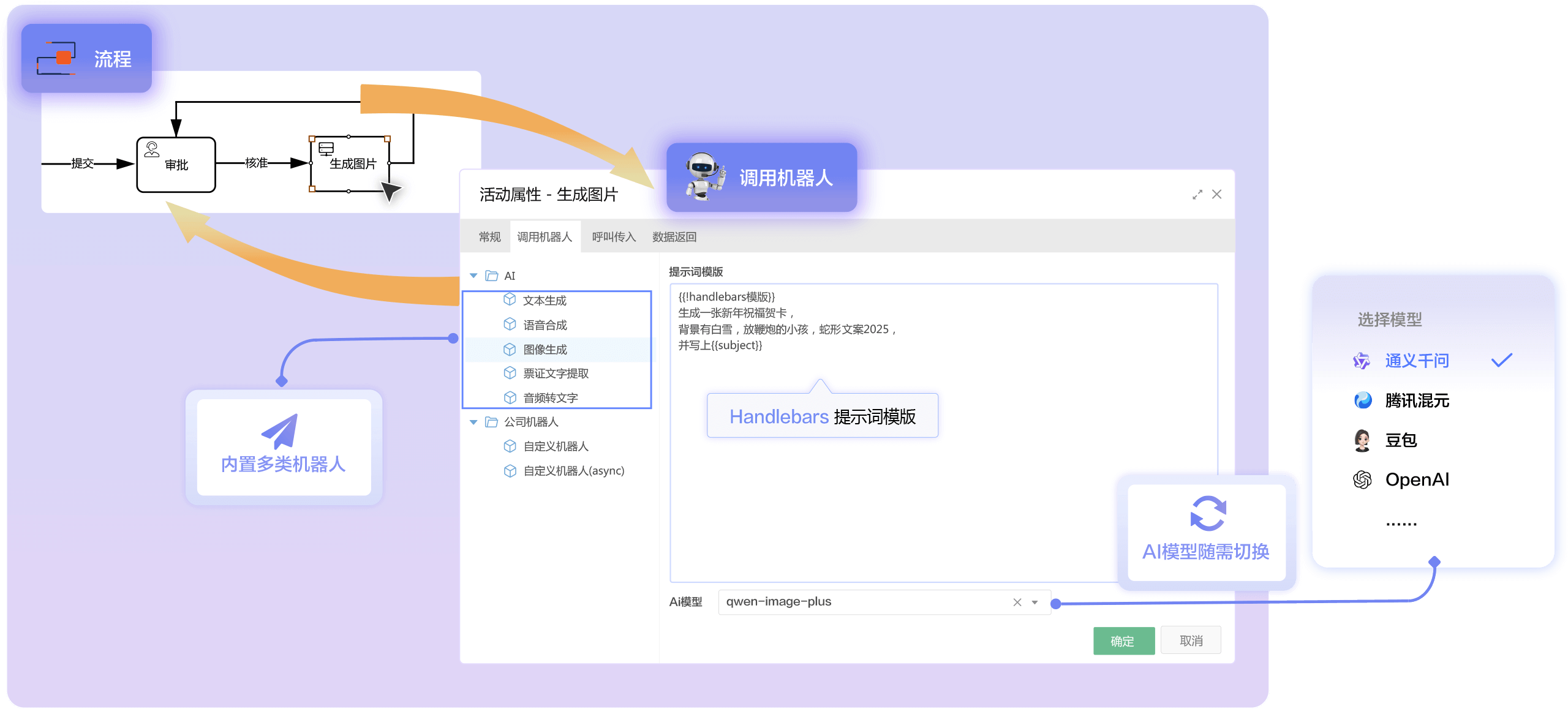The height and width of the screenshot is (717, 1568).
Task: Clear qwen-image-plus using the X icon
Action: coord(1016,602)
